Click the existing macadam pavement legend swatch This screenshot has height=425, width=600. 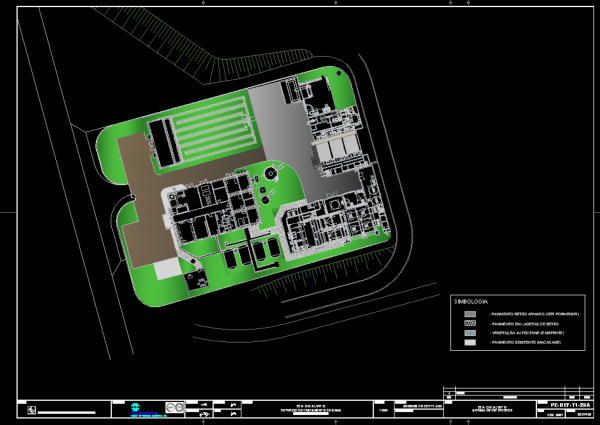(469, 343)
